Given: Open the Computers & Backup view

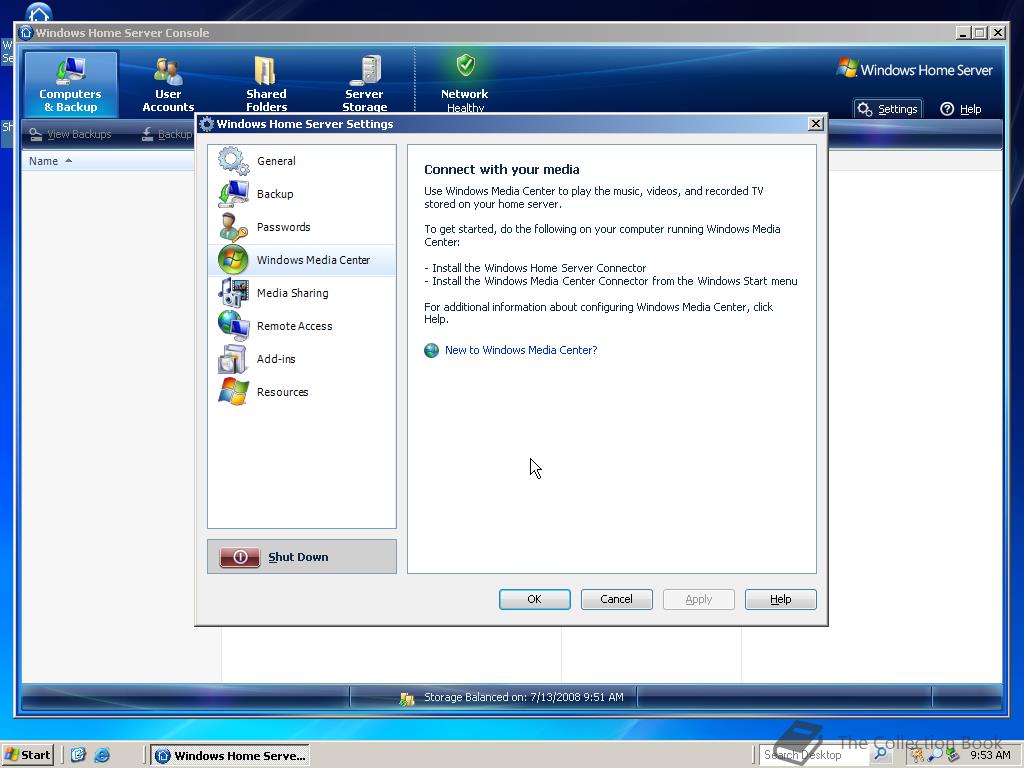Looking at the screenshot, I should (x=69, y=84).
